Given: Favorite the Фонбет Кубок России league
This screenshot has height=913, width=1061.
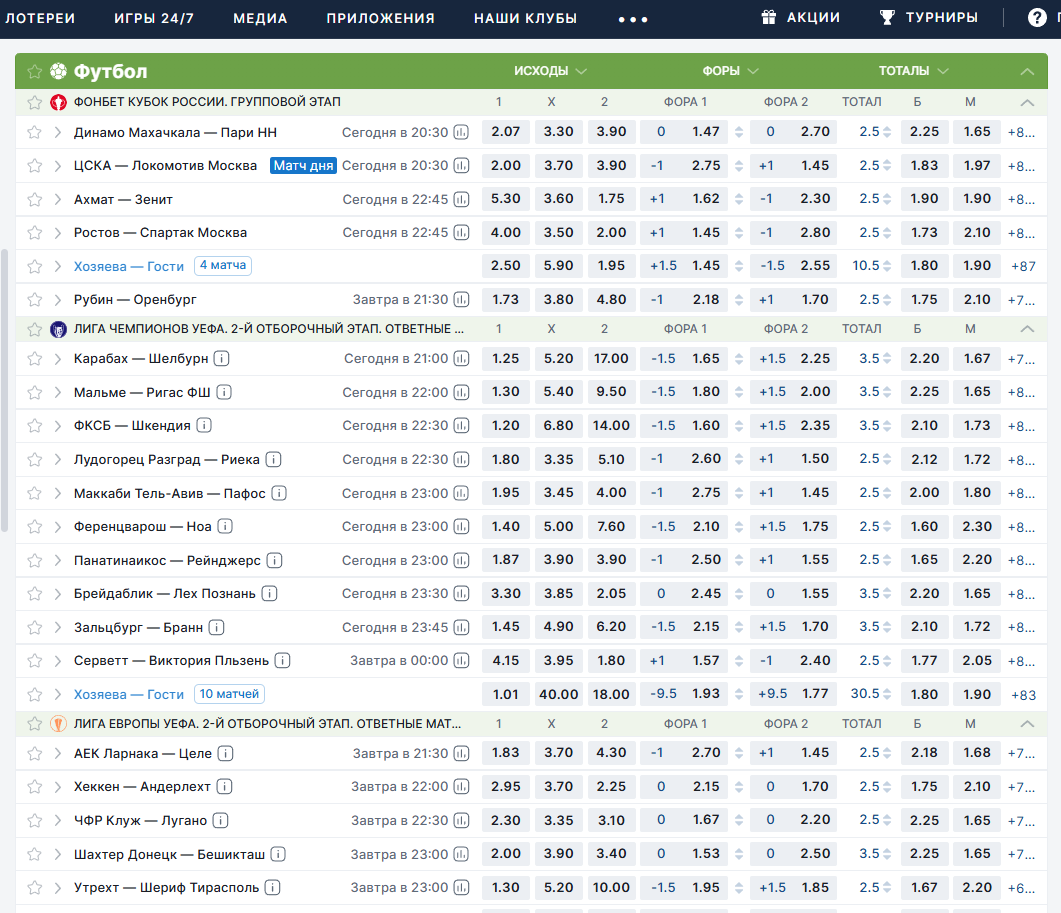Looking at the screenshot, I should (35, 102).
